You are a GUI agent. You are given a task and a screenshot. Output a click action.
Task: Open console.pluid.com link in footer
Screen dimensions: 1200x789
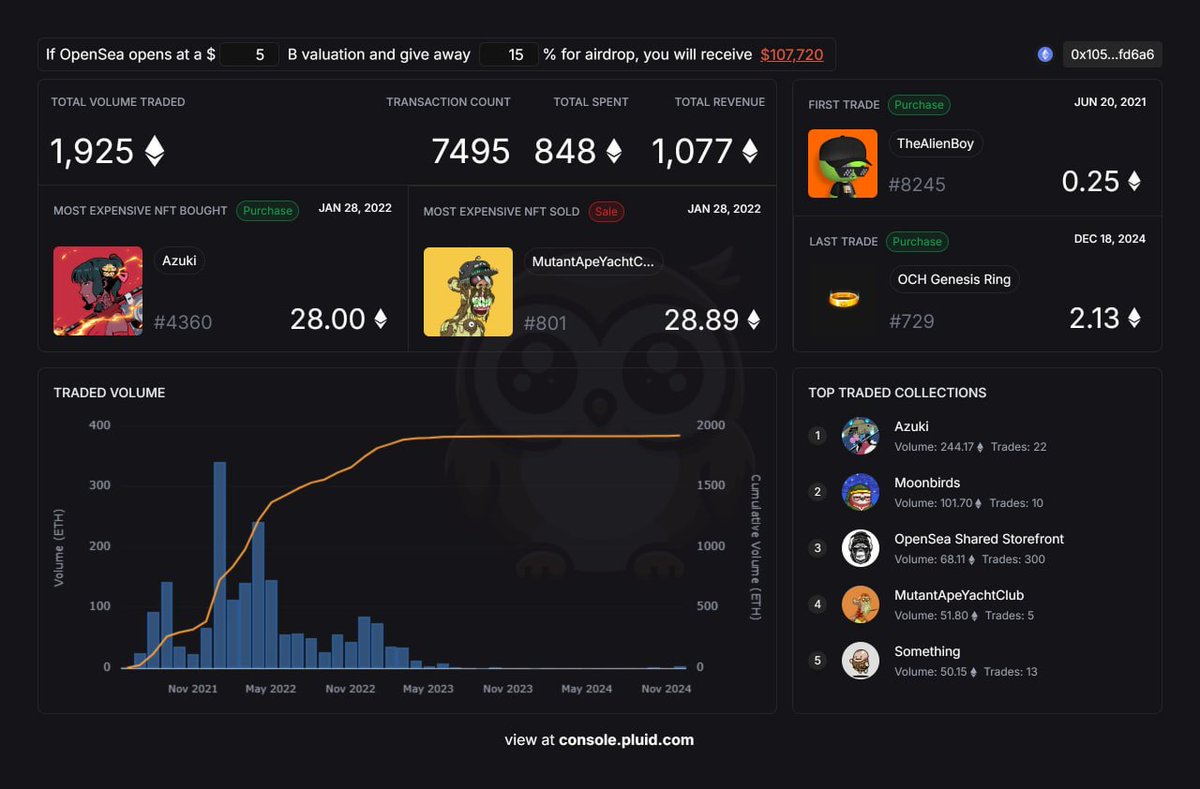click(x=626, y=740)
